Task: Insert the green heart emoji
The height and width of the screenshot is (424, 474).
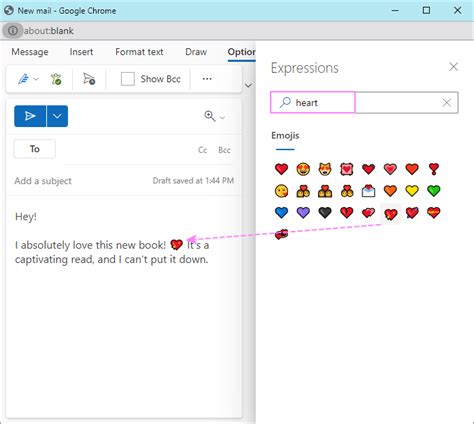Action: [x=434, y=191]
